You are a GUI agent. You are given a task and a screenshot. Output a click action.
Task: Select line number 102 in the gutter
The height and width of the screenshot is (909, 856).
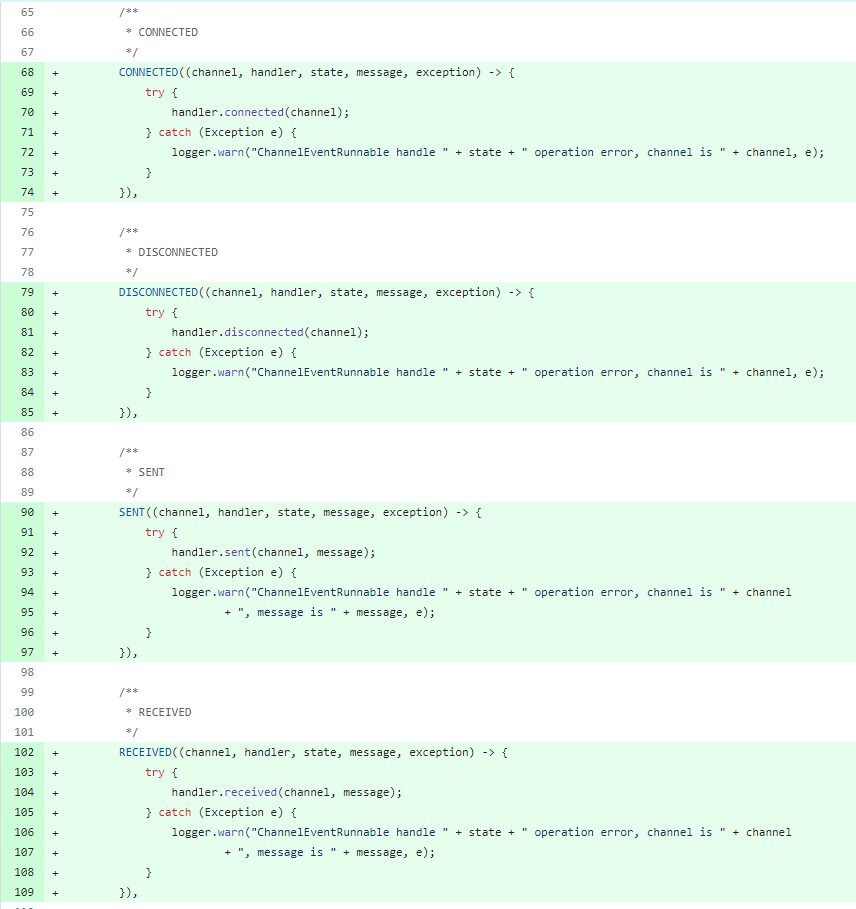[x=24, y=752]
